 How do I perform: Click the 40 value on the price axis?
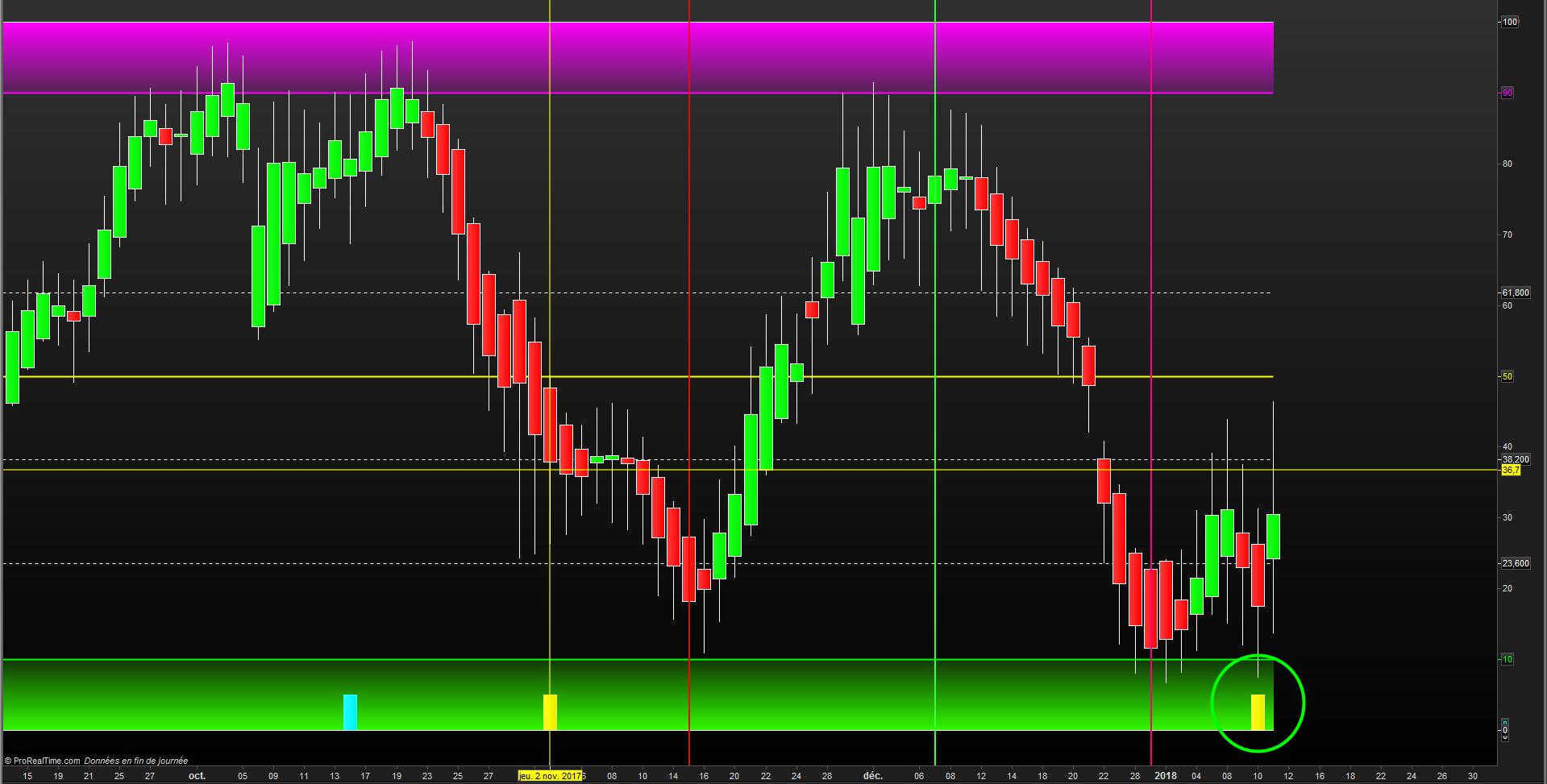pos(1507,446)
